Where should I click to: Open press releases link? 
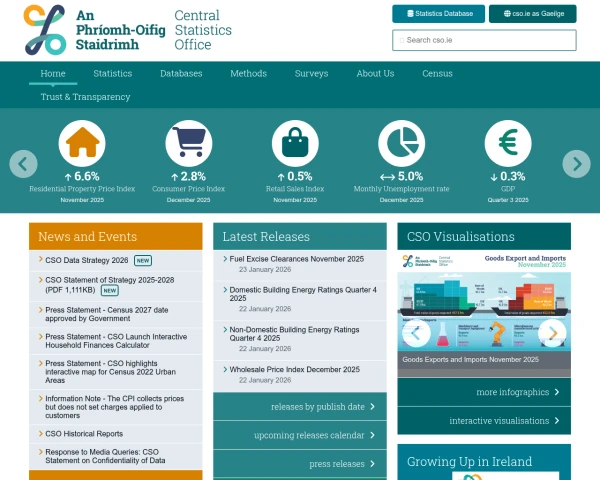click(x=300, y=464)
